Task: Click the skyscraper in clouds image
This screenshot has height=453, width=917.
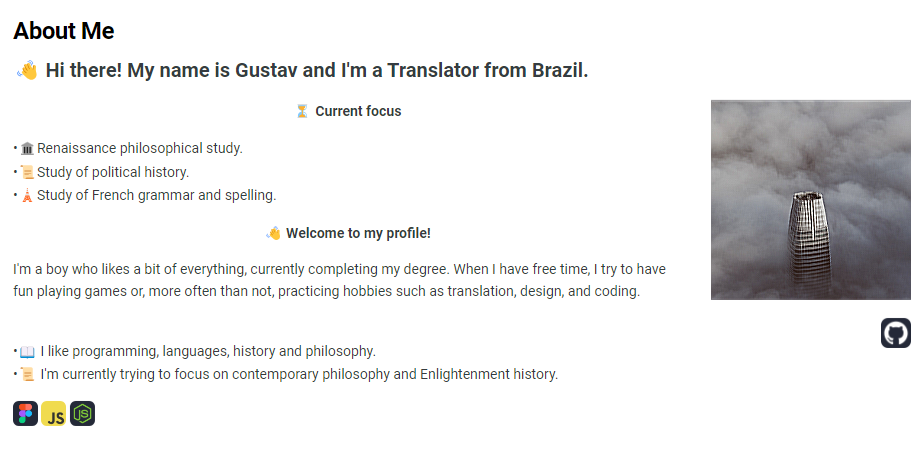Action: tap(811, 200)
